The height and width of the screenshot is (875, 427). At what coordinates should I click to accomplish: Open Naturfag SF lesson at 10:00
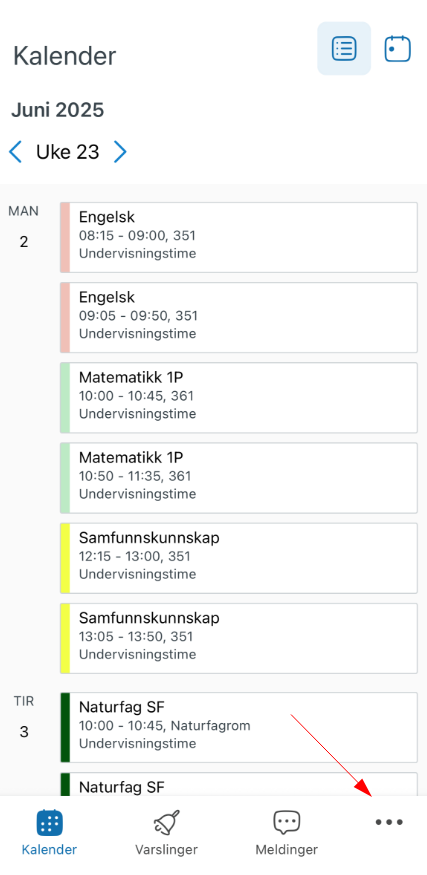coord(239,728)
